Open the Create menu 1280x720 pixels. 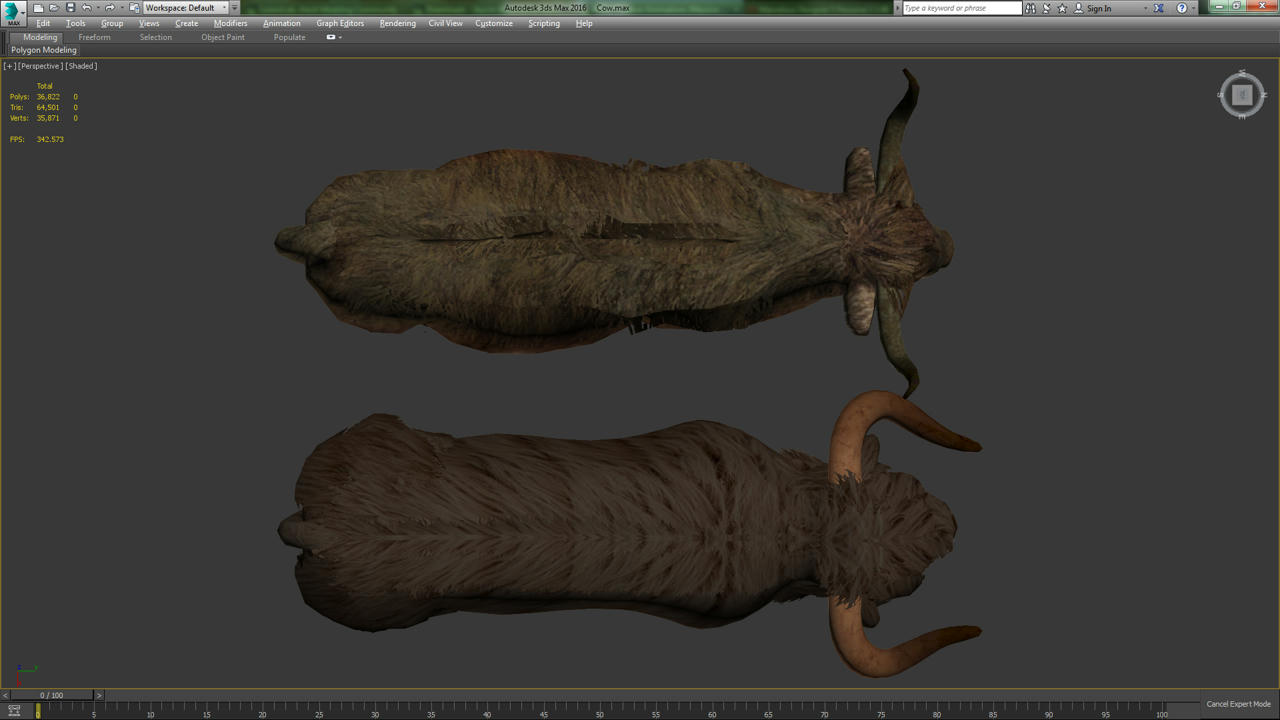[187, 23]
